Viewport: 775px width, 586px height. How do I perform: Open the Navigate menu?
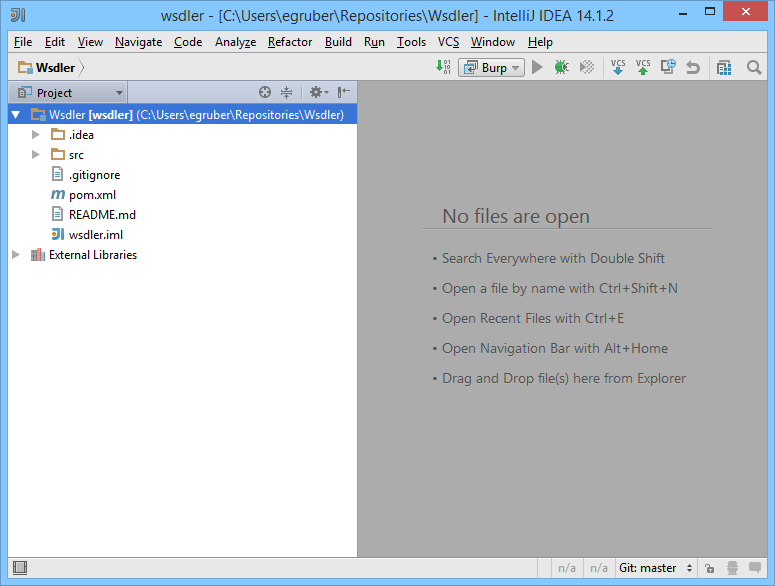(x=138, y=42)
